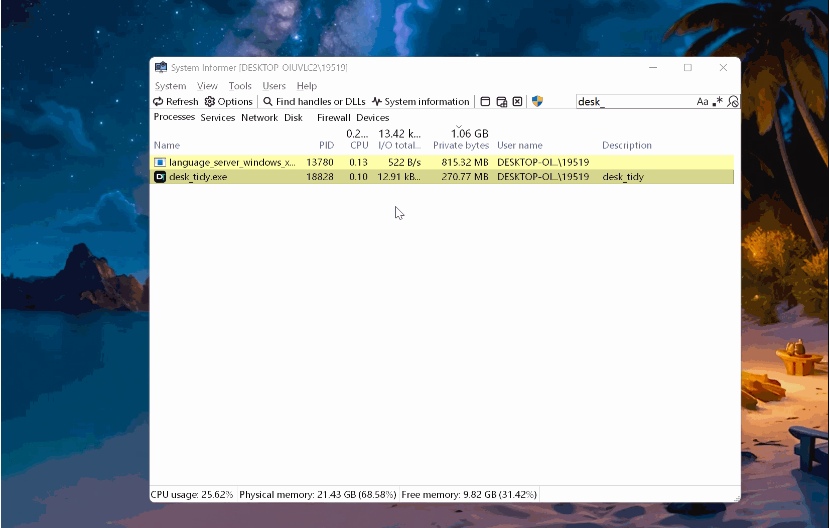The image size is (829, 528).
Task: Switch to the Disk tab
Action: (293, 117)
